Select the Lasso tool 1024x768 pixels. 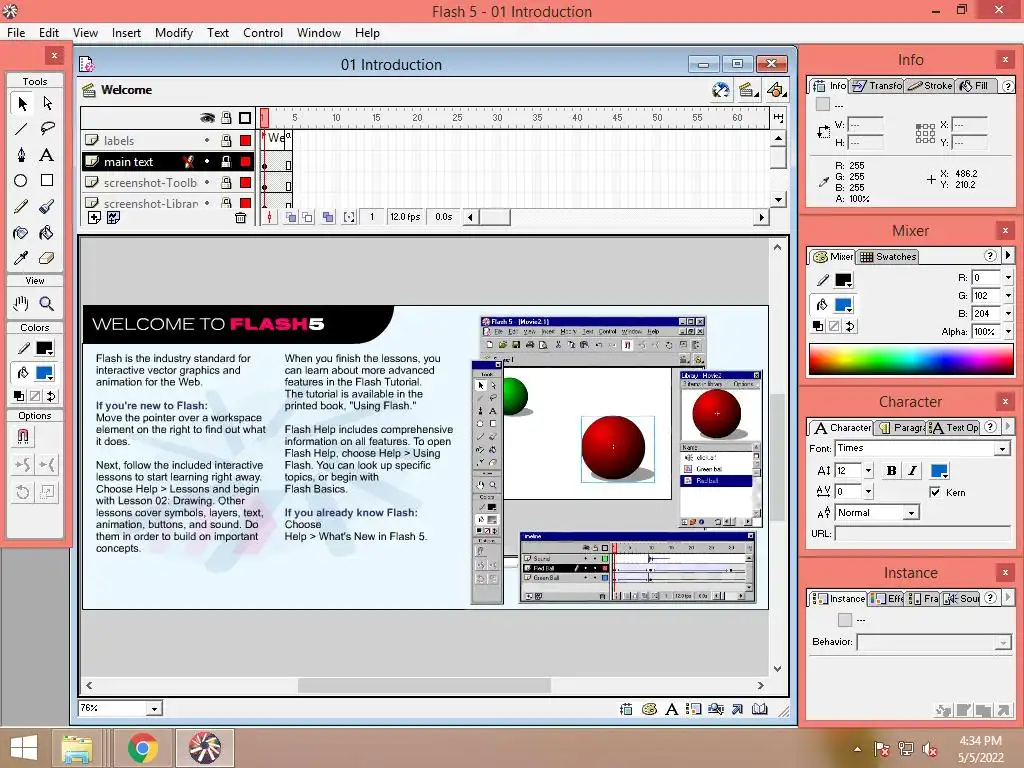47,129
